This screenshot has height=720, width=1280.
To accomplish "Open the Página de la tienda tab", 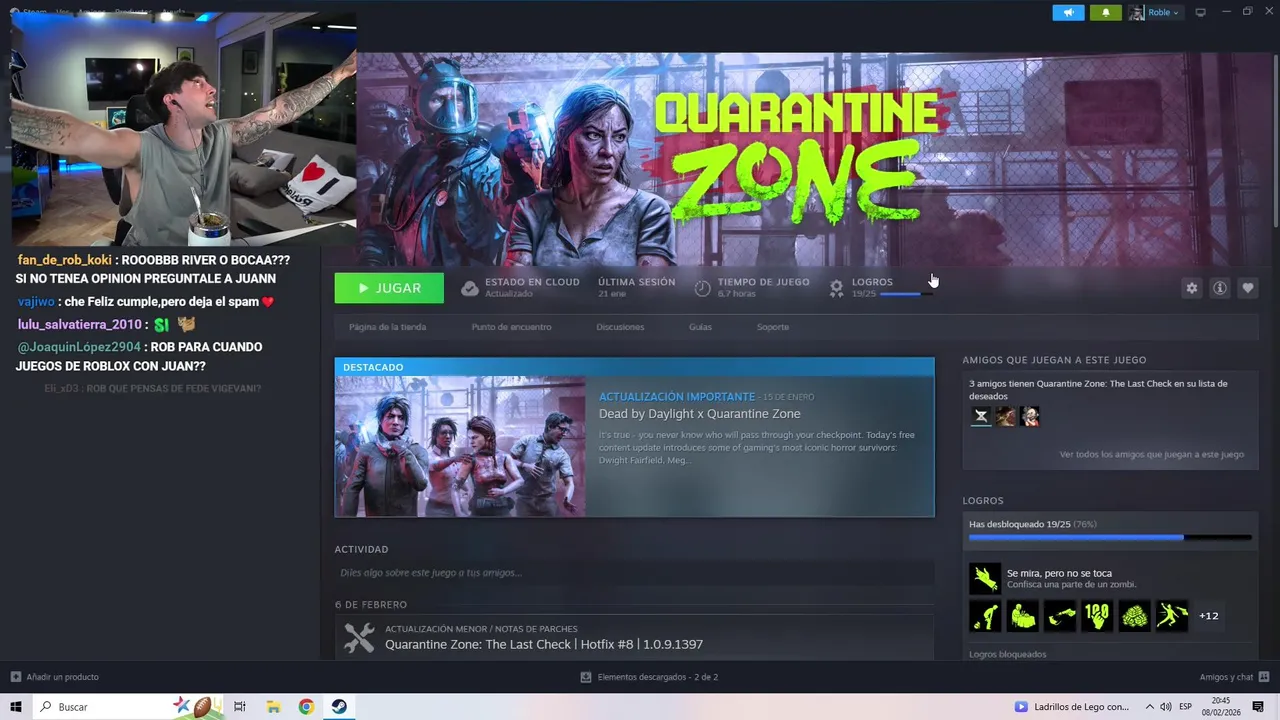I will coord(387,327).
